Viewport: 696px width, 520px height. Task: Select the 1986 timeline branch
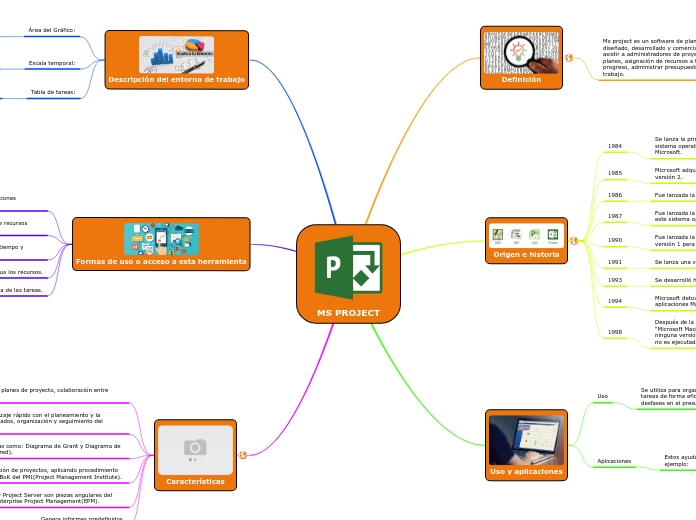coord(615,195)
